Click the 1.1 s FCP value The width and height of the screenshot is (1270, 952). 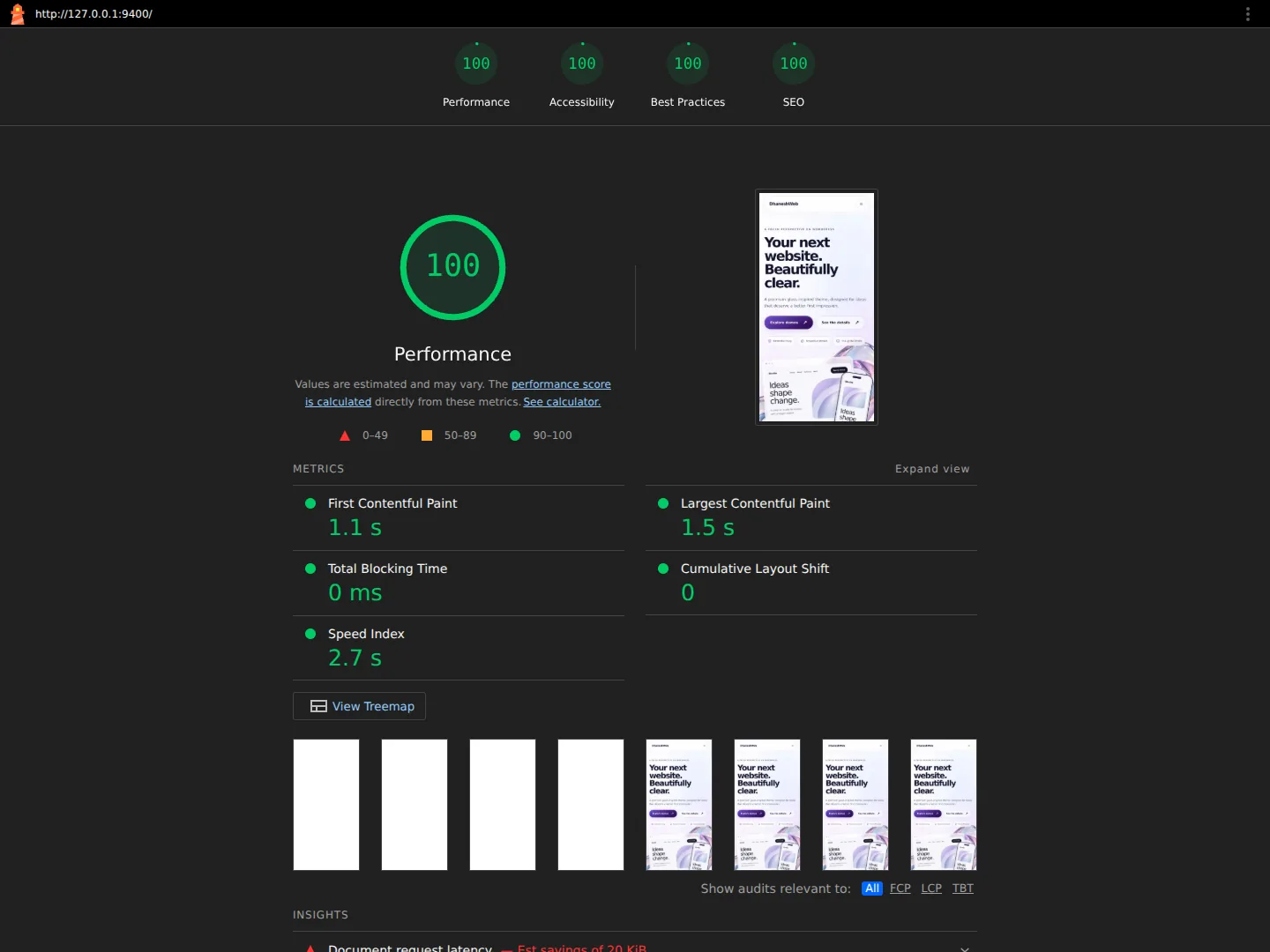[355, 528]
